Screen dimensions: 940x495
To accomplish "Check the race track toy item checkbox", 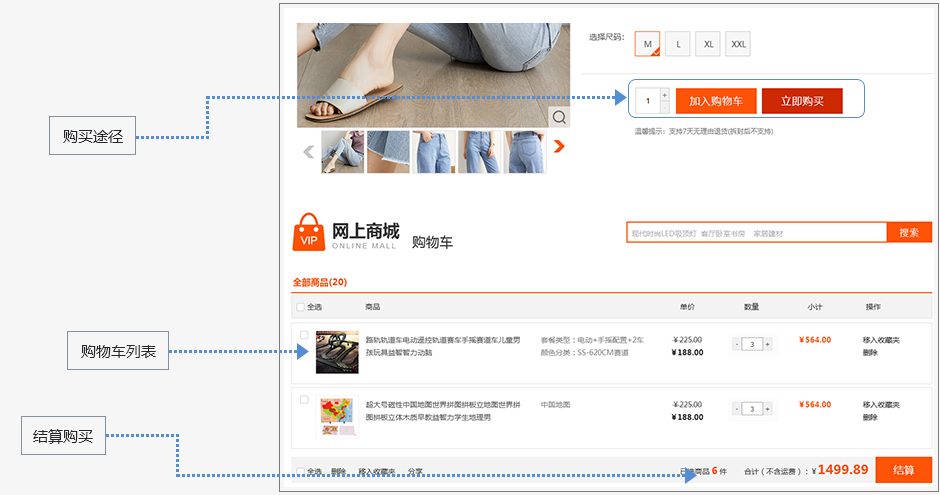I will pyautogui.click(x=304, y=335).
